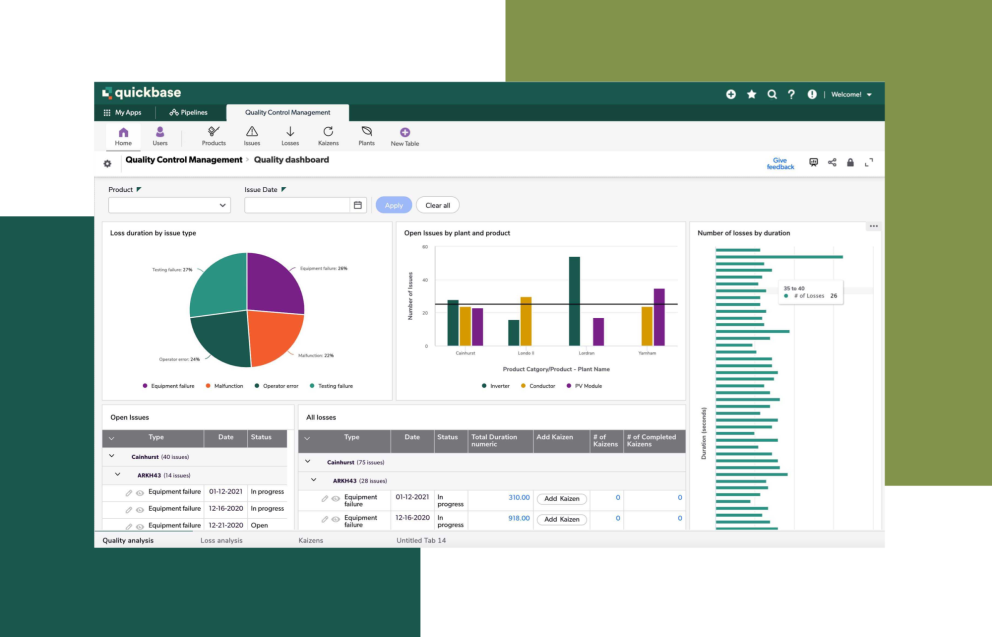992x637 pixels.
Task: Click the Apply filter button
Action: point(393,205)
